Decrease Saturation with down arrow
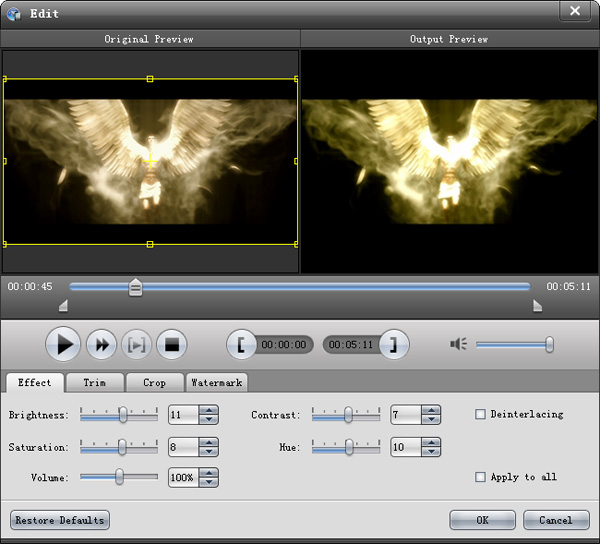600x544 pixels. click(x=209, y=451)
